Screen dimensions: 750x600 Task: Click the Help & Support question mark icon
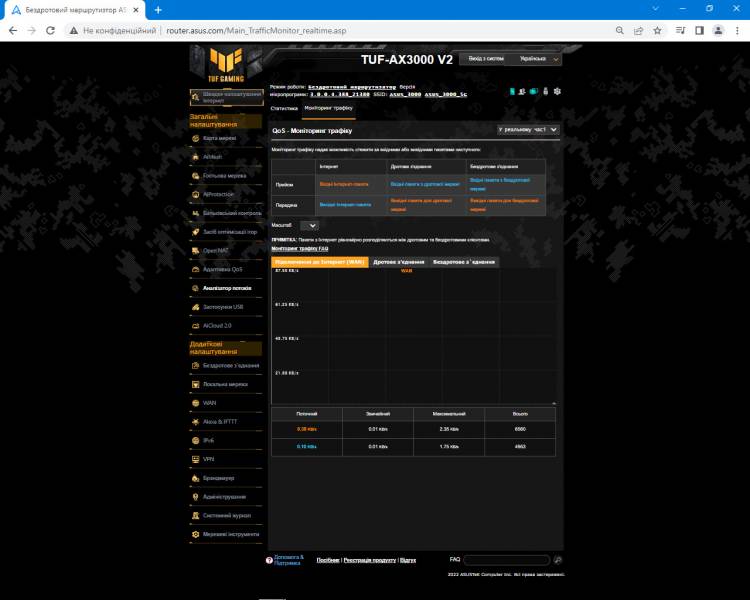coord(269,560)
